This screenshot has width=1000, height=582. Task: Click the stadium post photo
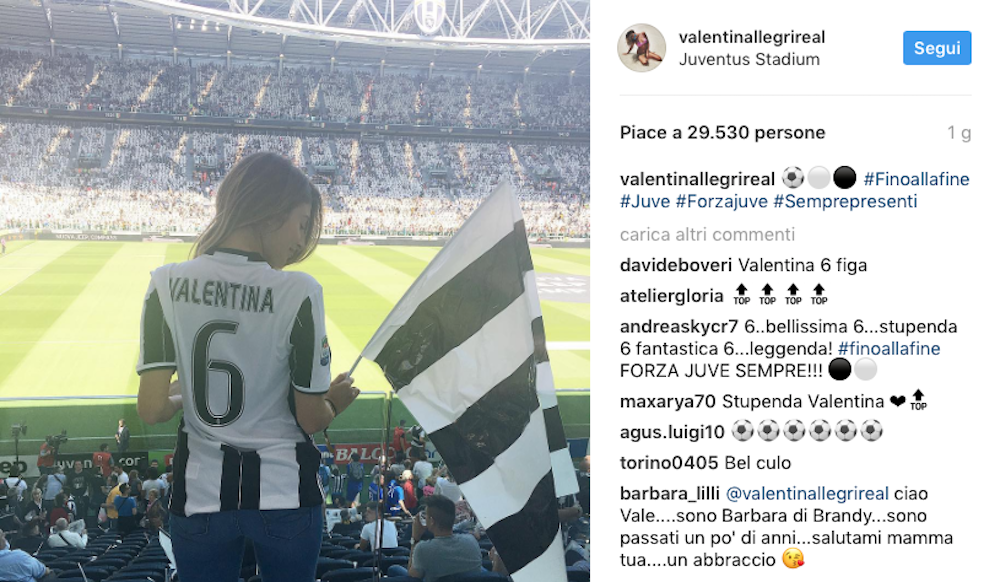[295, 291]
